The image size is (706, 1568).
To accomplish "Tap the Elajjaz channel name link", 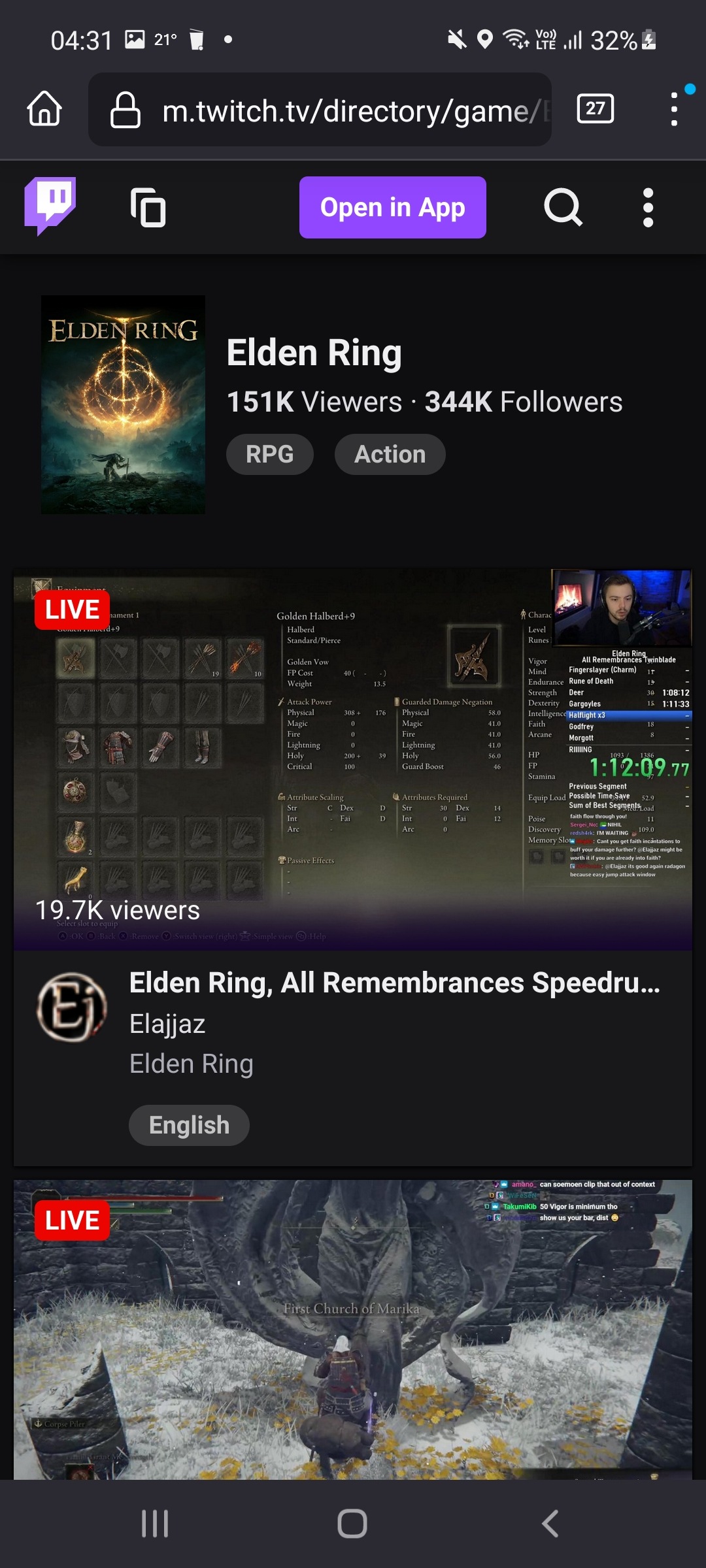I will click(x=167, y=1024).
